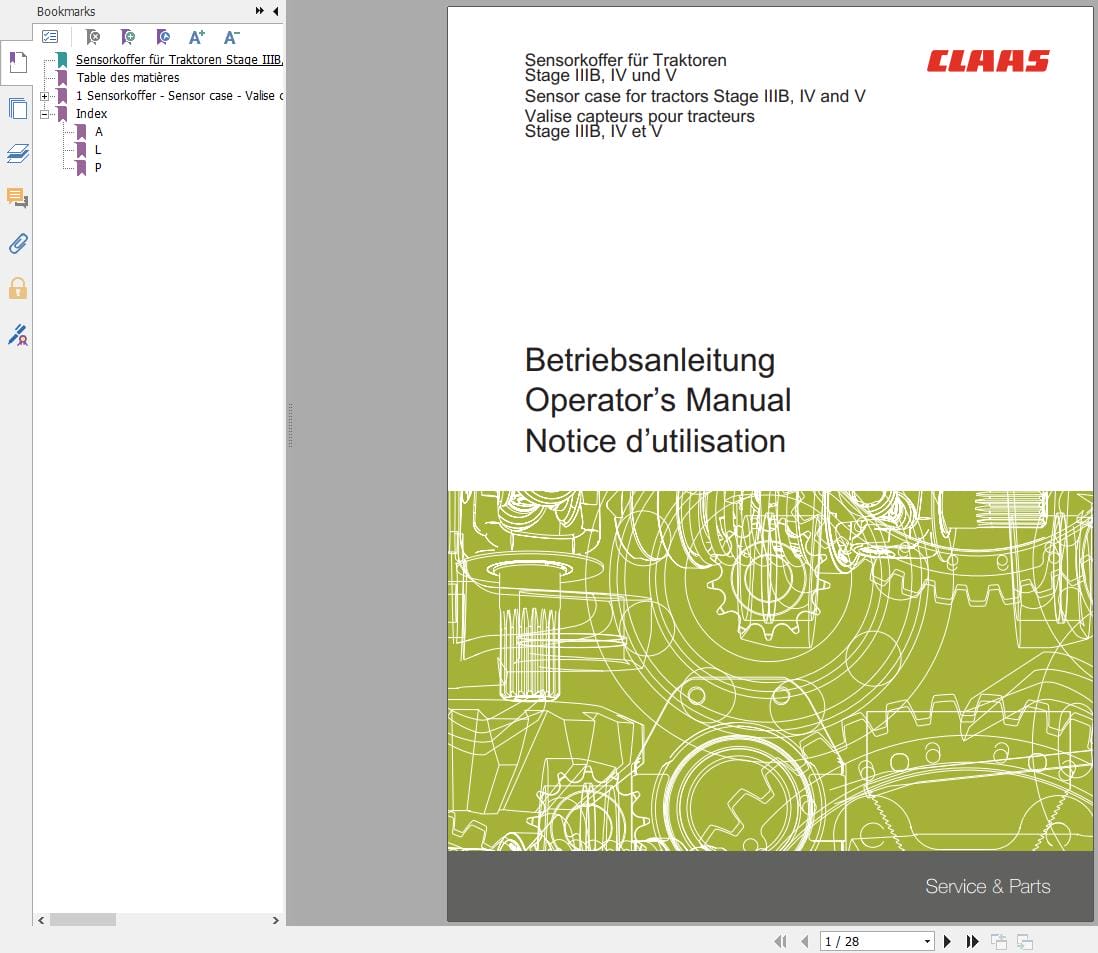This screenshot has width=1098, height=953.
Task: Open index bookmark A
Action: 99,132
